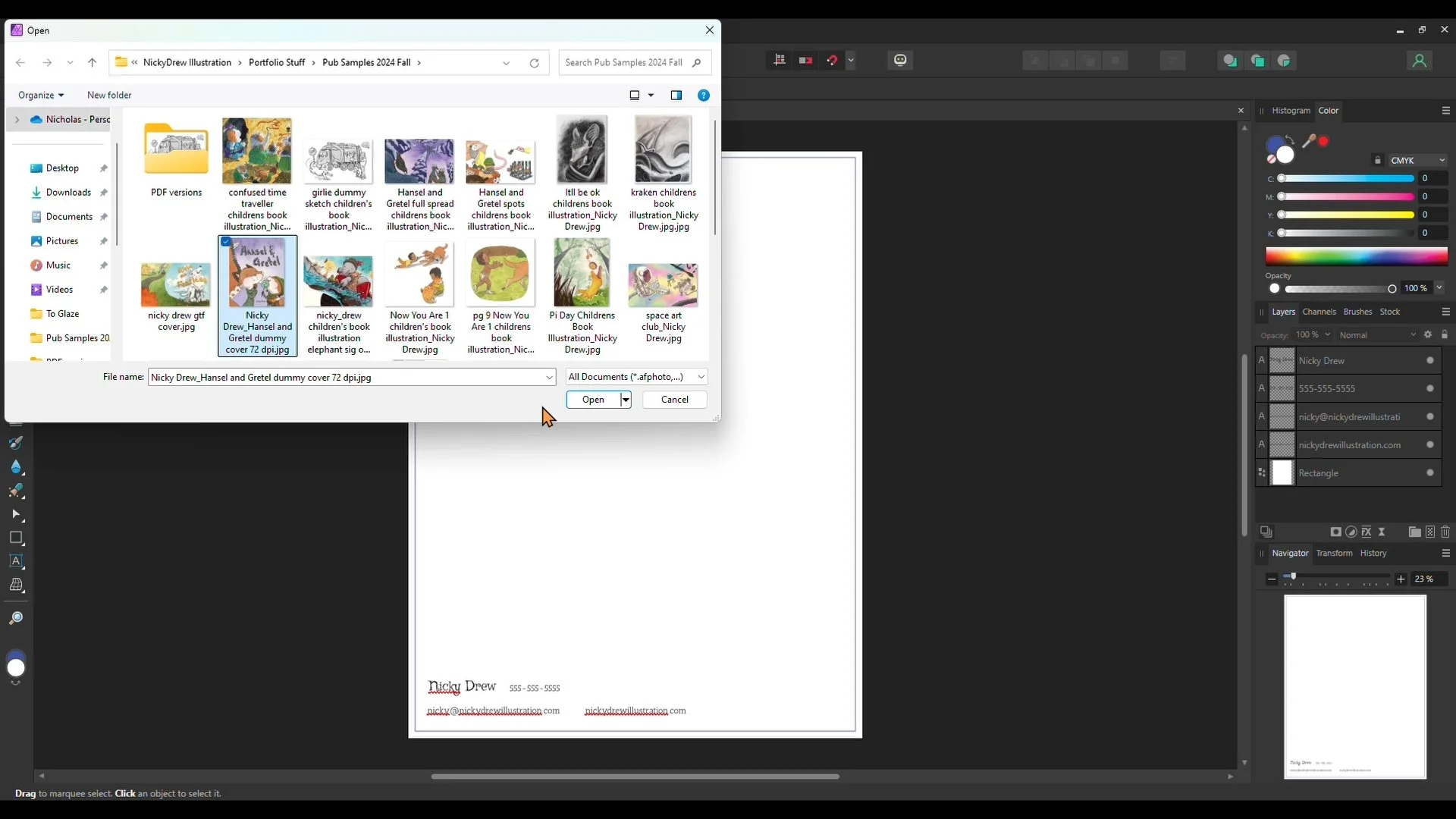Hide the Nicky Drew layer
Image resolution: width=1456 pixels, height=819 pixels.
point(1430,360)
